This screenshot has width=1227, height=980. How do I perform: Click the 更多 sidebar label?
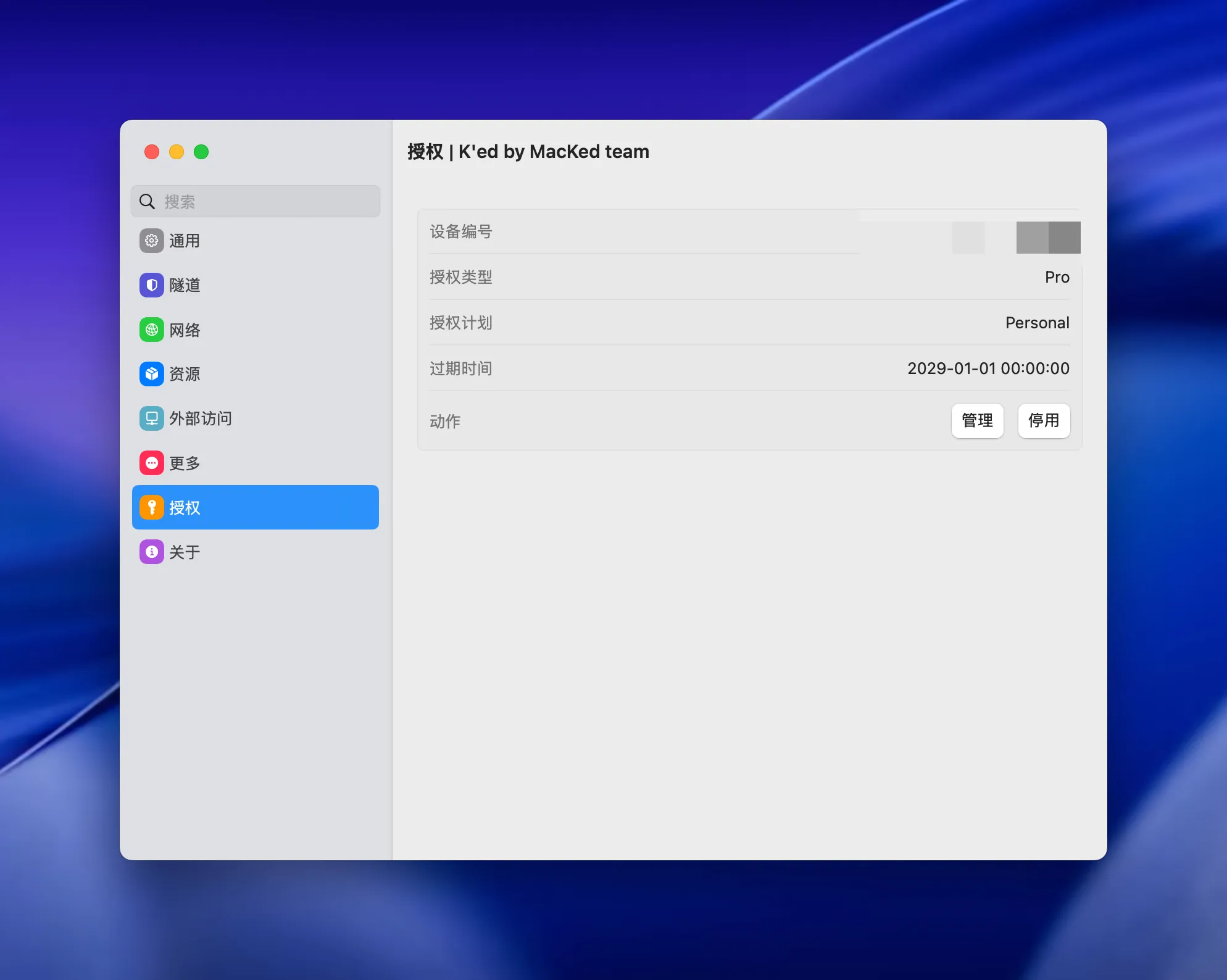coord(185,463)
